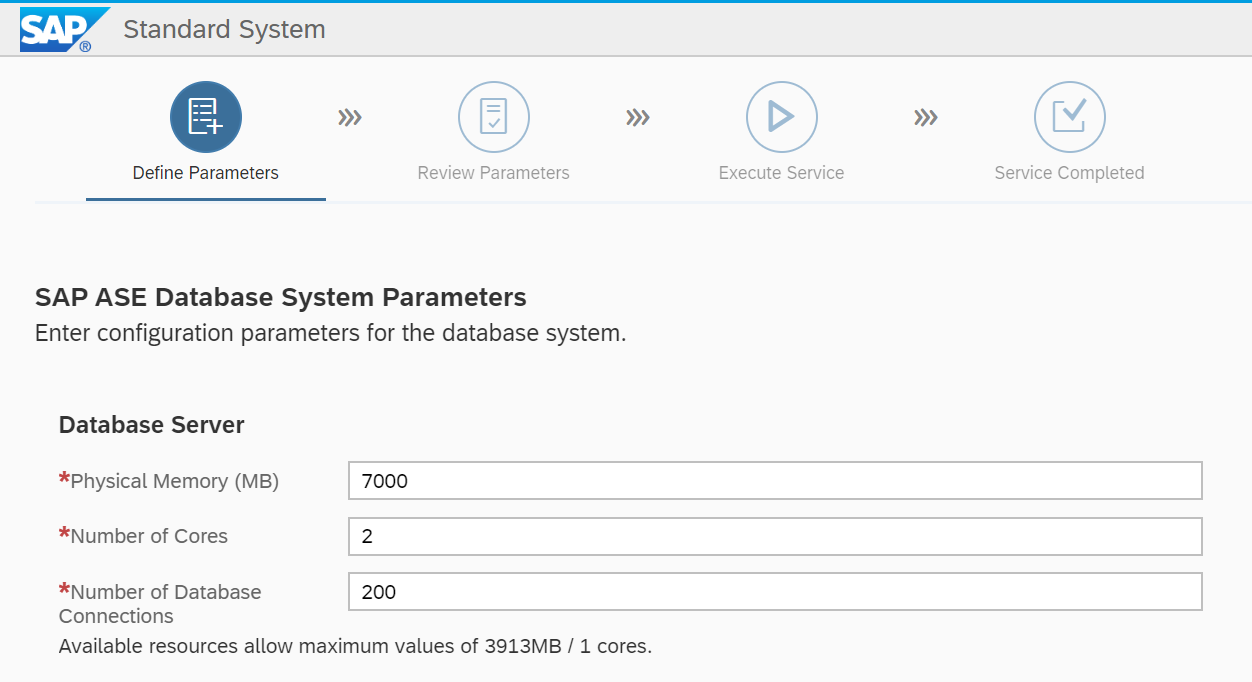The image size is (1252, 682).
Task: Click chevron arrows after Execute Service
Action: [x=926, y=118]
